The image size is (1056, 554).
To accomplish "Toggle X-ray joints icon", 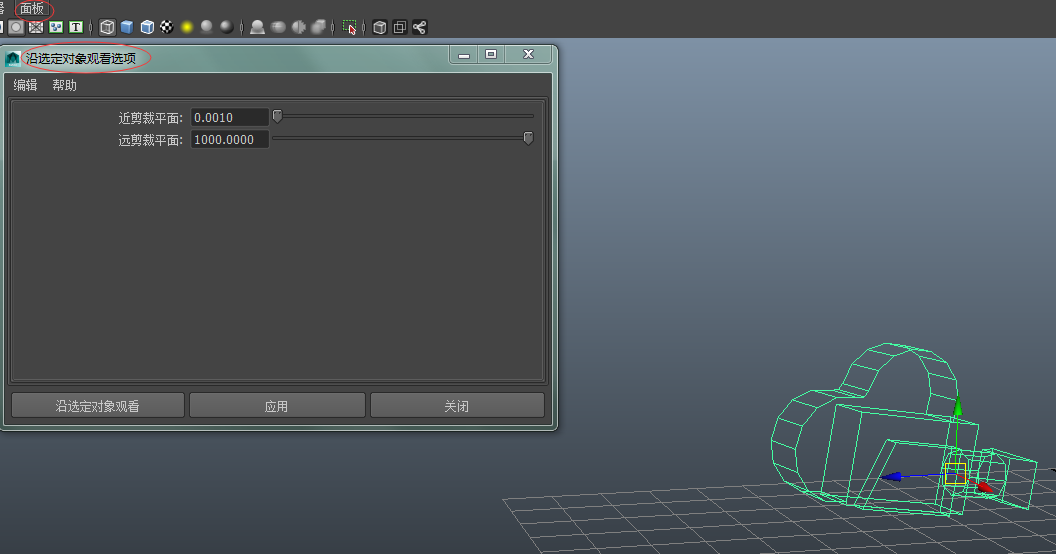I will (x=420, y=27).
